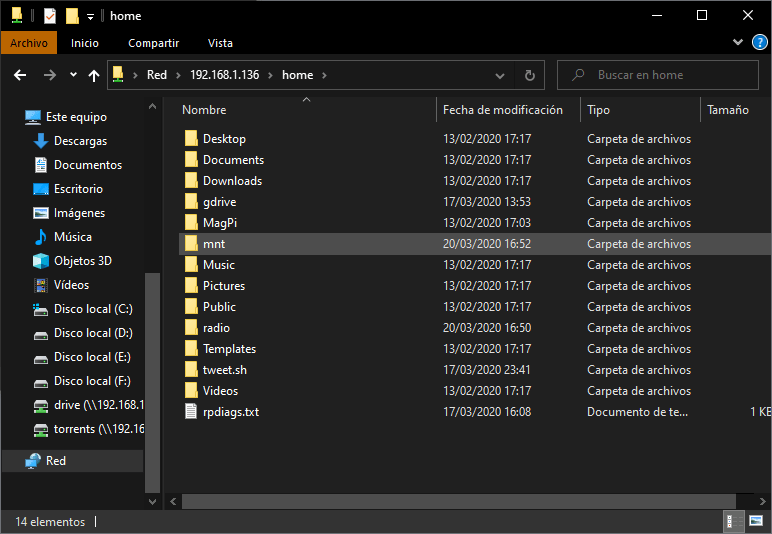The width and height of the screenshot is (772, 534).
Task: Select the radio folder icon
Action: tap(191, 327)
